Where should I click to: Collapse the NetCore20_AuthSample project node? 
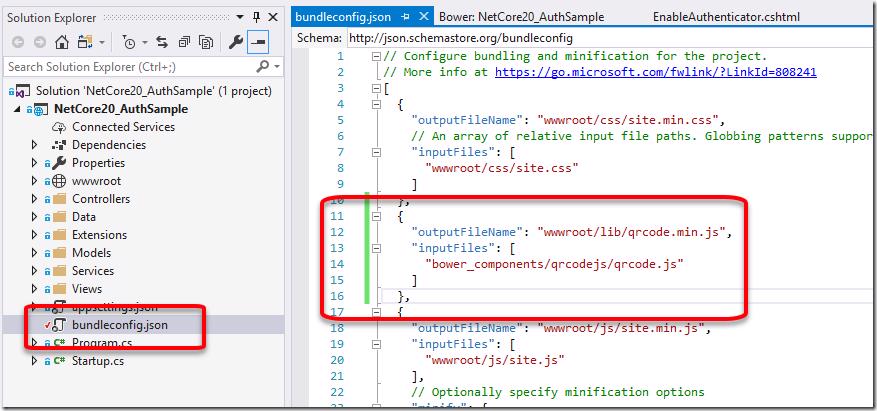tap(16, 110)
